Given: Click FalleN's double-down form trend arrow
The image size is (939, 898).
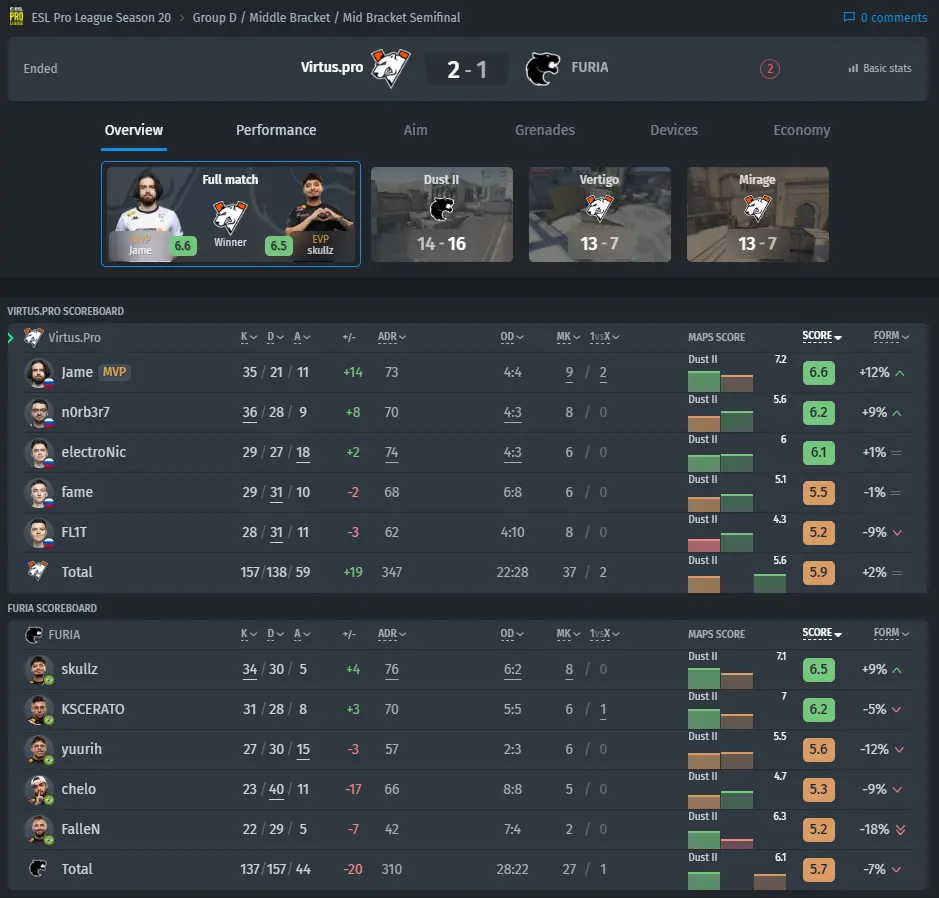Looking at the screenshot, I should coord(900,830).
